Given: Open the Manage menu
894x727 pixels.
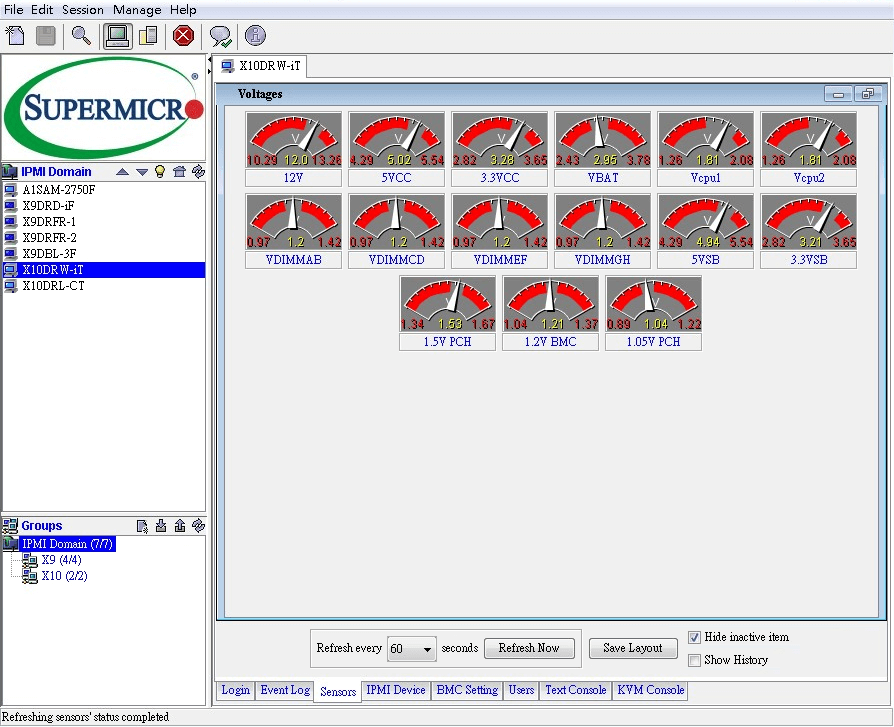Looking at the screenshot, I should pyautogui.click(x=137, y=9).
